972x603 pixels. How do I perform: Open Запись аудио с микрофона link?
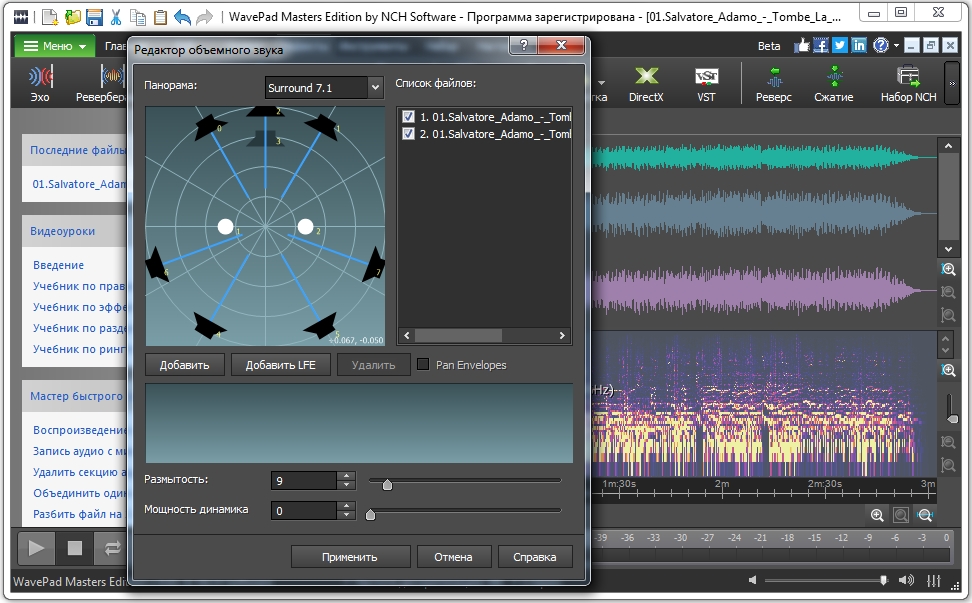pyautogui.click(x=79, y=451)
